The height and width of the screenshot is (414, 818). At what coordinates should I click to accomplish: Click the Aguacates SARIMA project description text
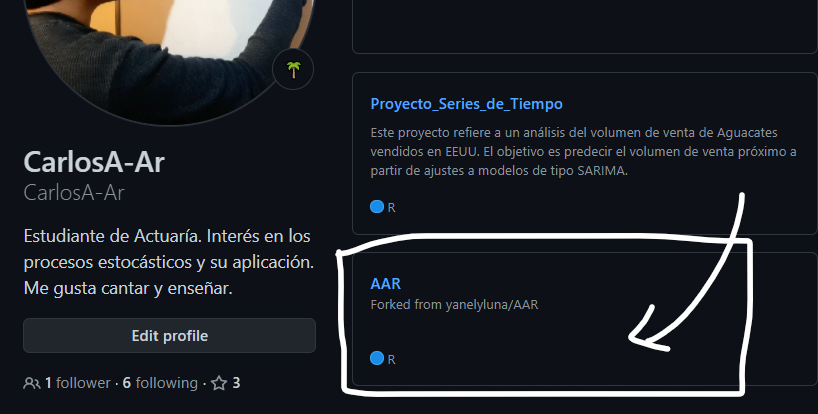pyautogui.click(x=583, y=152)
